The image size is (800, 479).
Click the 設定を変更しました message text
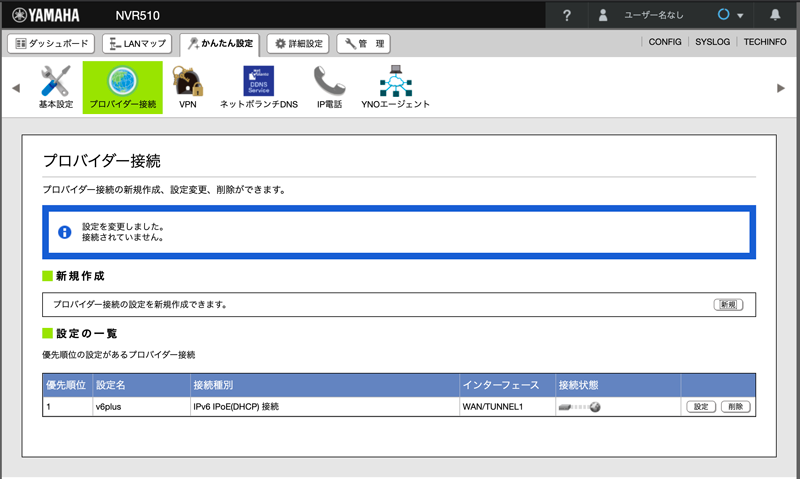tap(123, 226)
